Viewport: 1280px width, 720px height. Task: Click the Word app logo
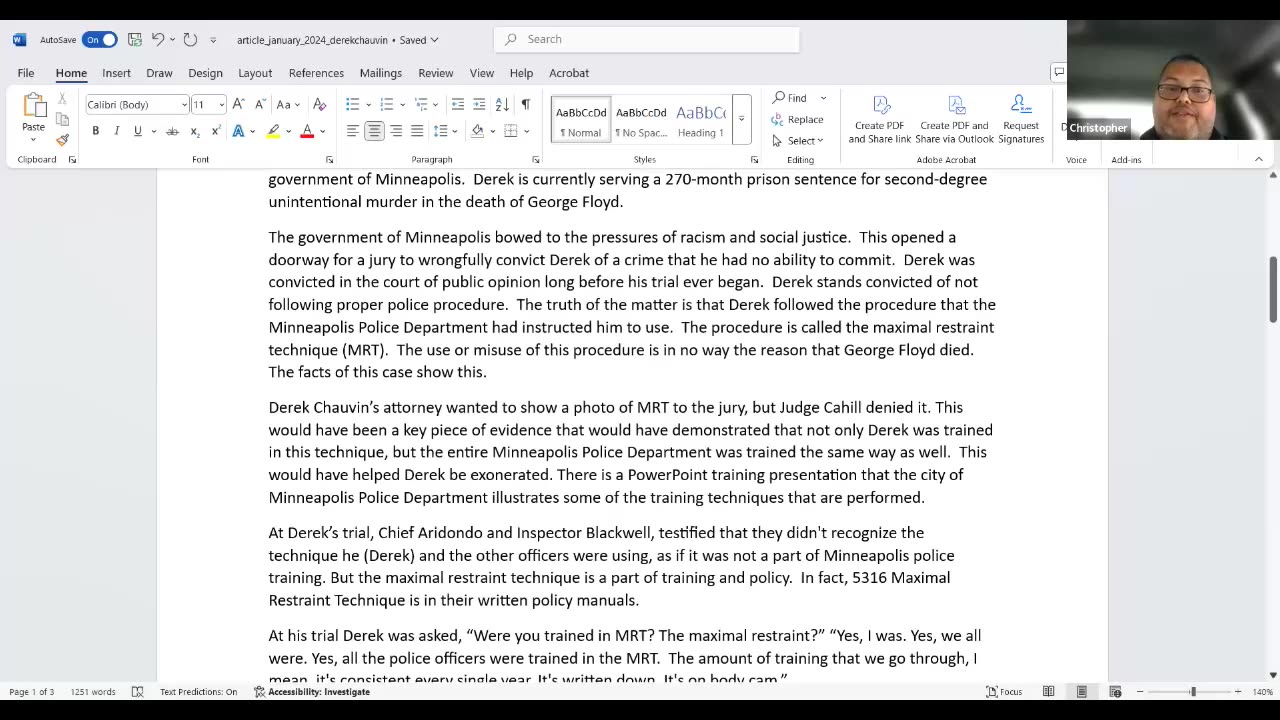click(19, 40)
